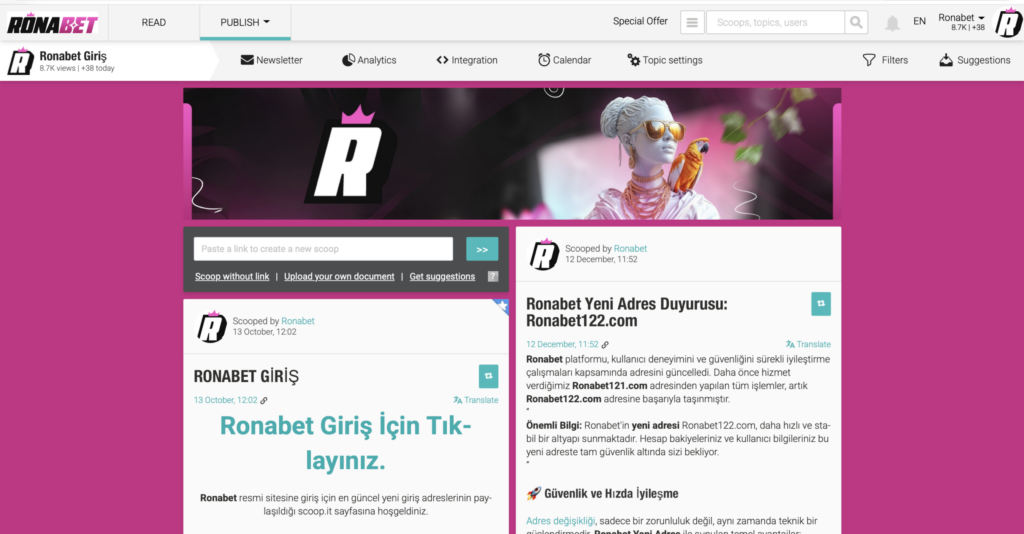The height and width of the screenshot is (534, 1024).
Task: Click rescoop icon on Ronabet Yeni Adres post
Action: [820, 304]
